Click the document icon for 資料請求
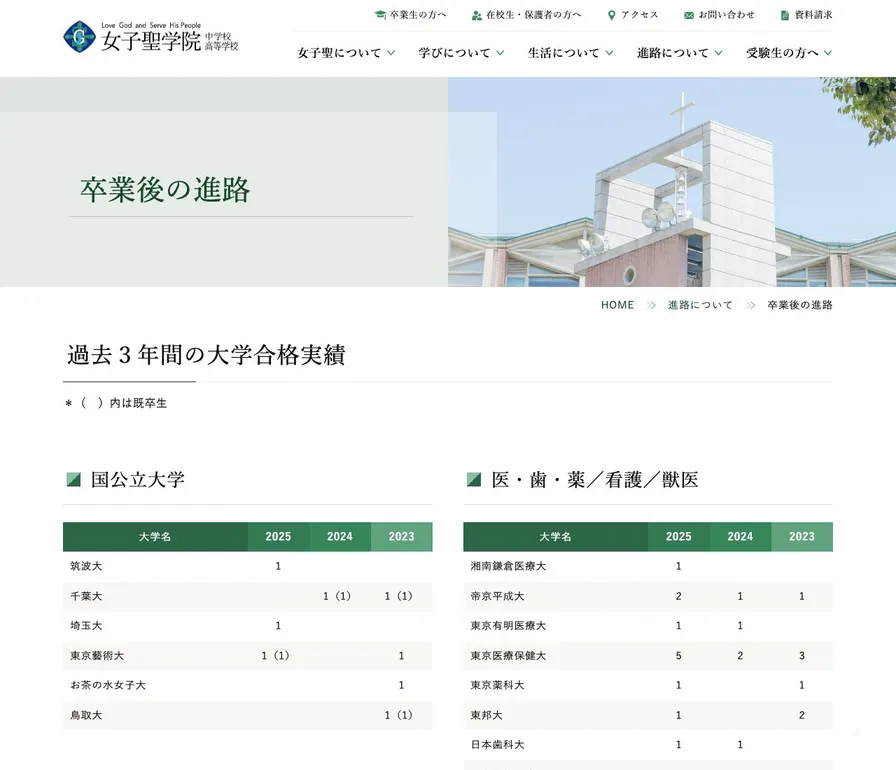 click(785, 15)
